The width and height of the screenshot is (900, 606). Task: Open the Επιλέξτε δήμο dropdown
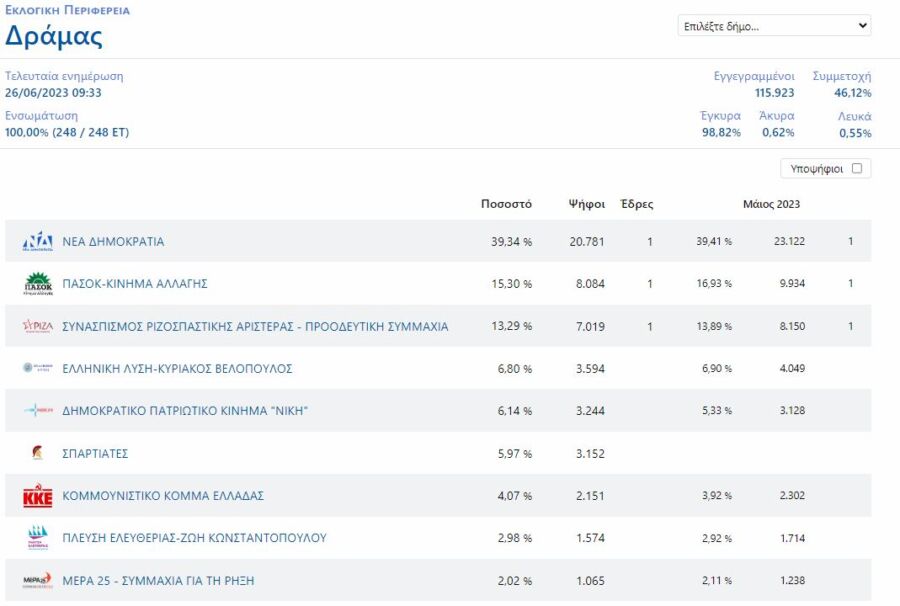[x=774, y=26]
